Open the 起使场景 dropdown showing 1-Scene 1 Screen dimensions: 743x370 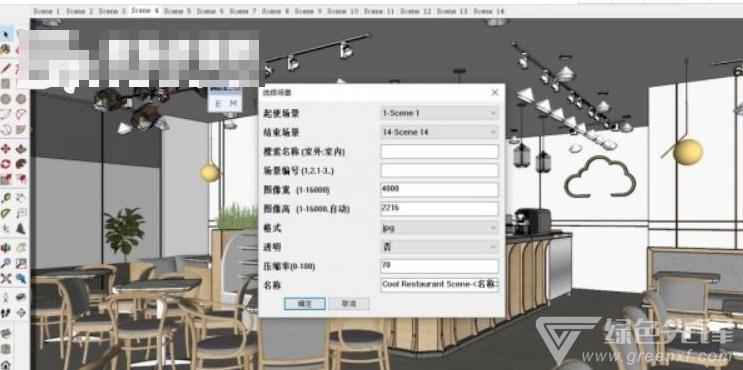[x=439, y=113]
